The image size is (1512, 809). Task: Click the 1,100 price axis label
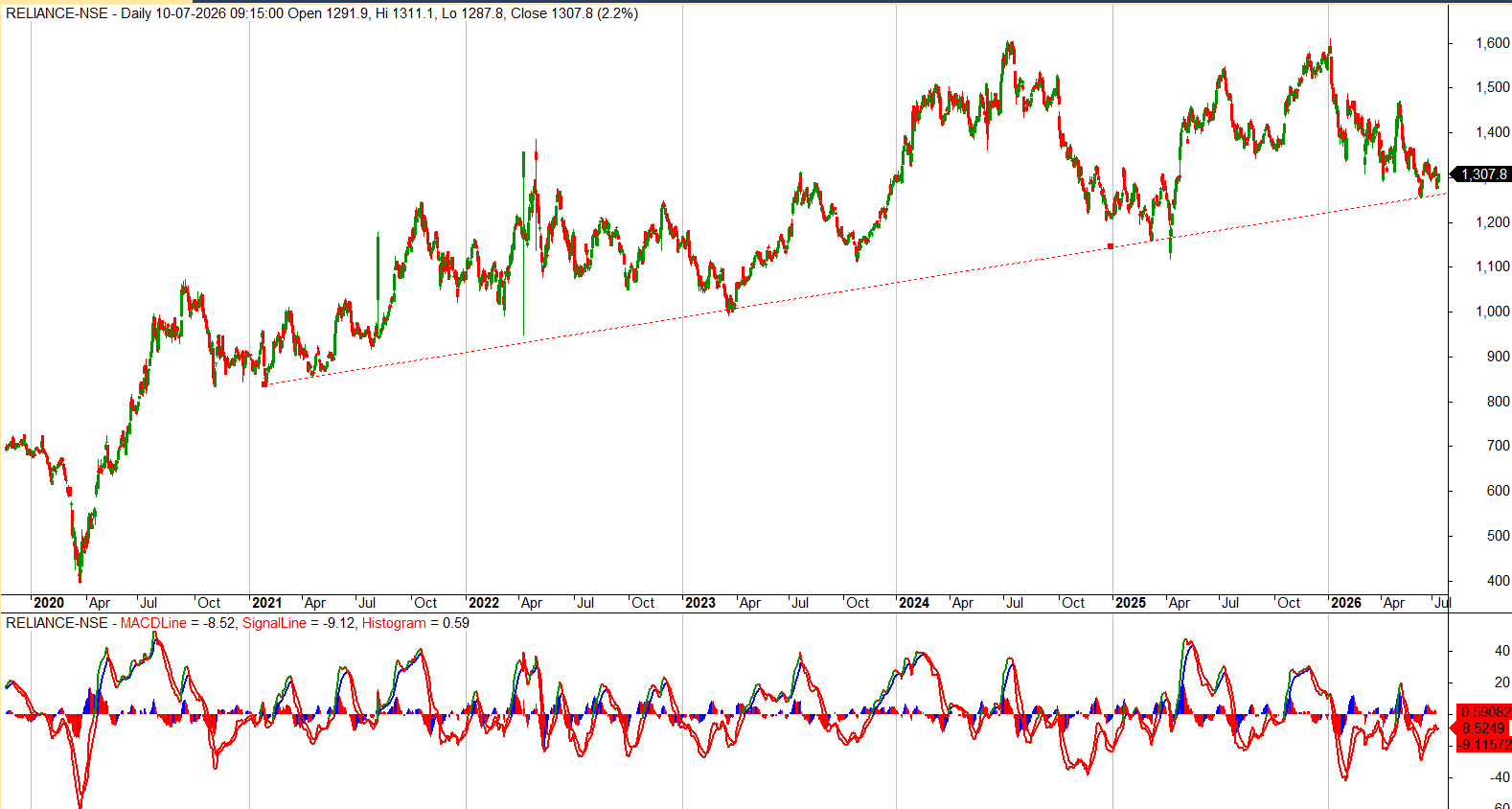[1493, 266]
